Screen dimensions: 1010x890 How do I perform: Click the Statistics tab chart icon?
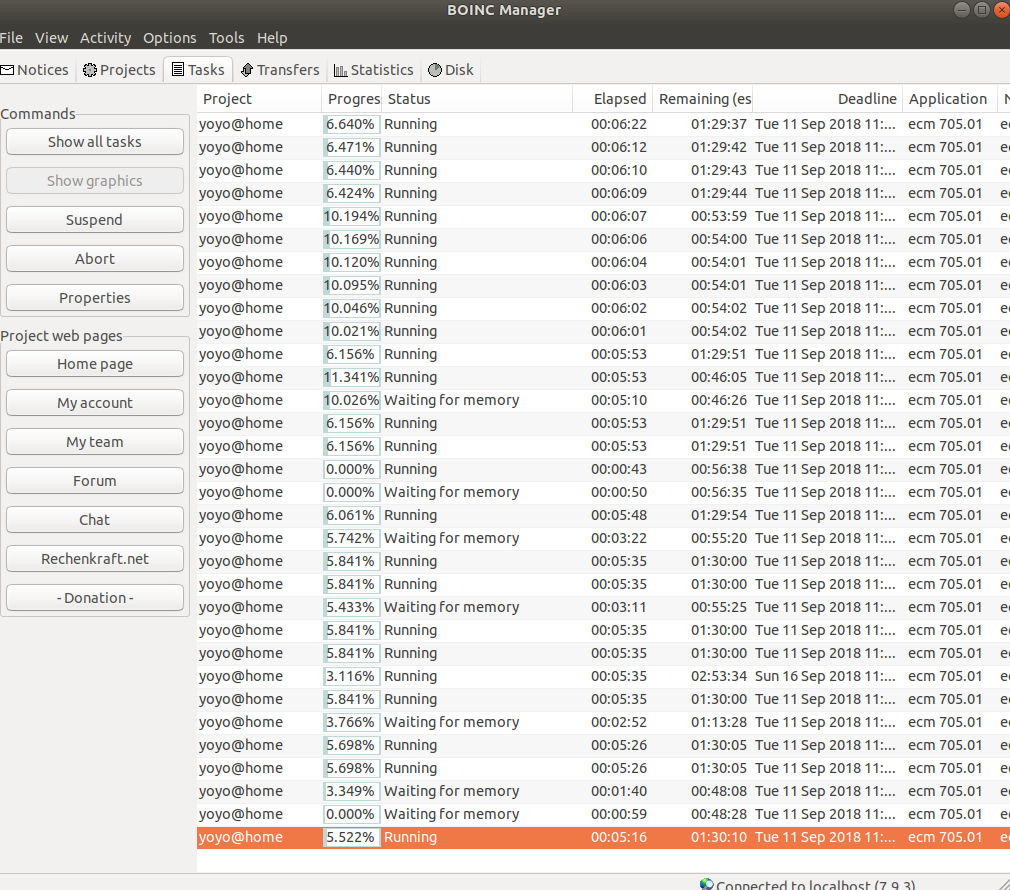(x=340, y=70)
